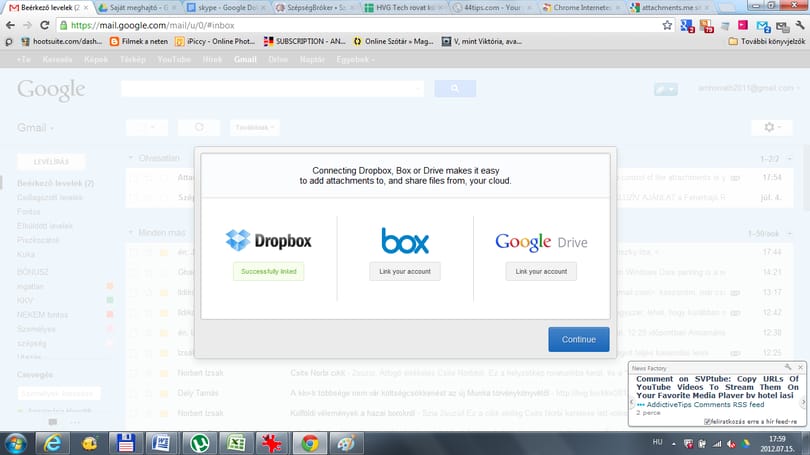Link your Google Drive account
Viewport: 810px width, 455px height.
[x=541, y=272]
